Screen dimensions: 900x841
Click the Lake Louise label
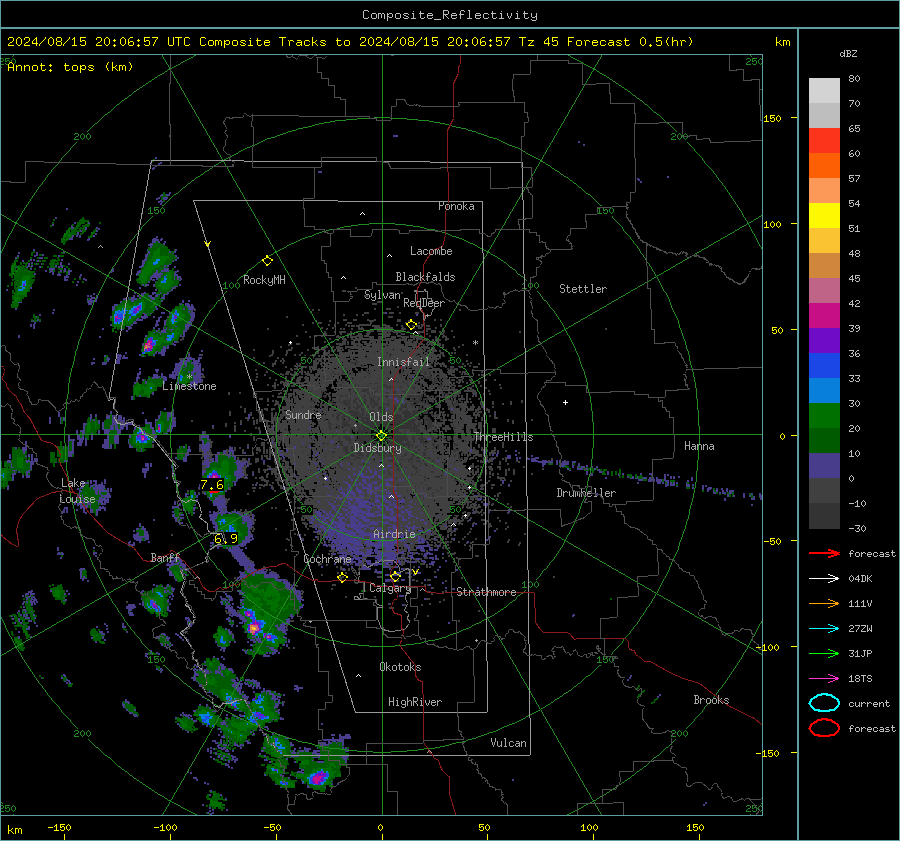pos(77,491)
